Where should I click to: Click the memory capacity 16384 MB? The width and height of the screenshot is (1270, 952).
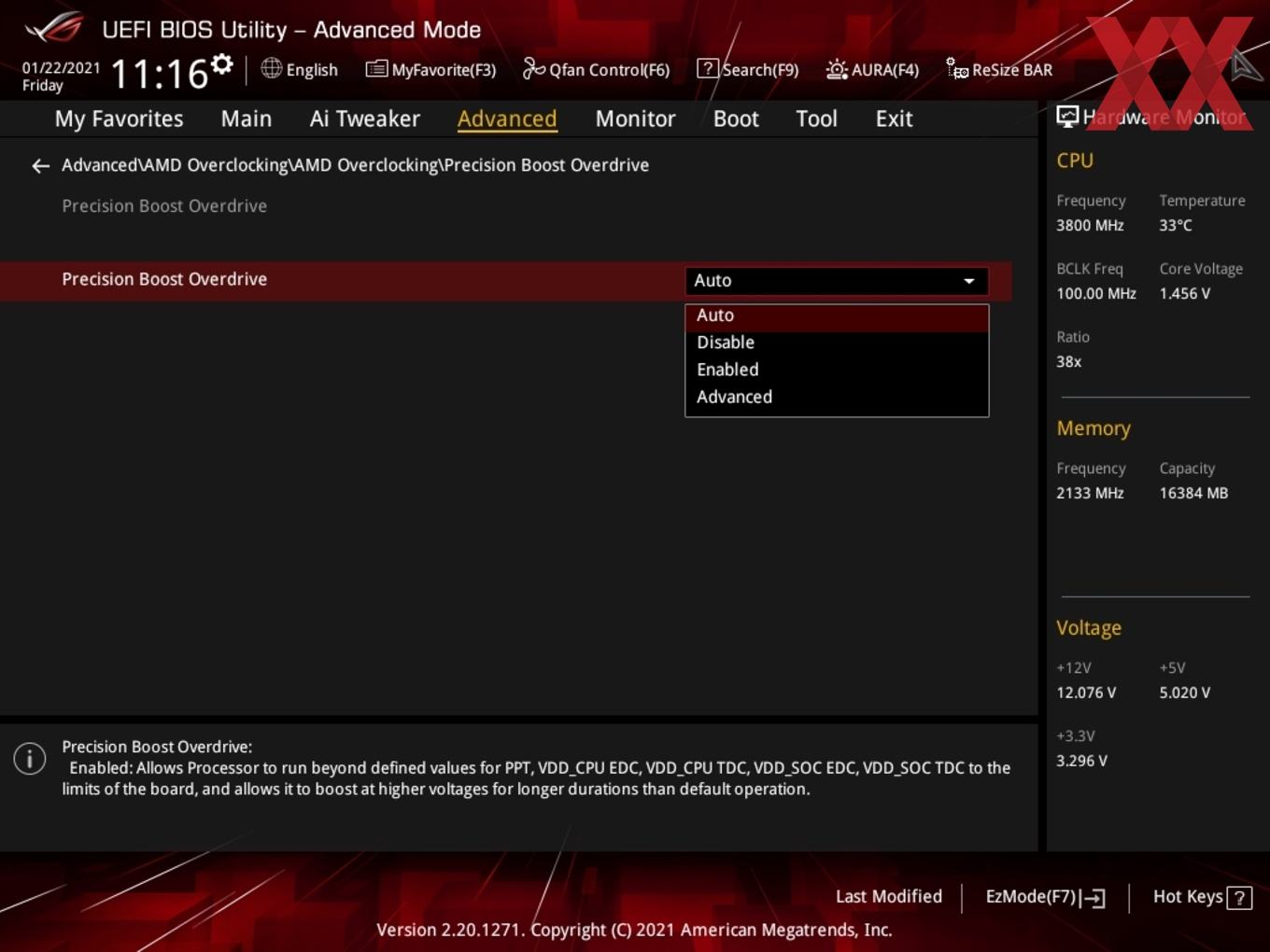point(1193,494)
